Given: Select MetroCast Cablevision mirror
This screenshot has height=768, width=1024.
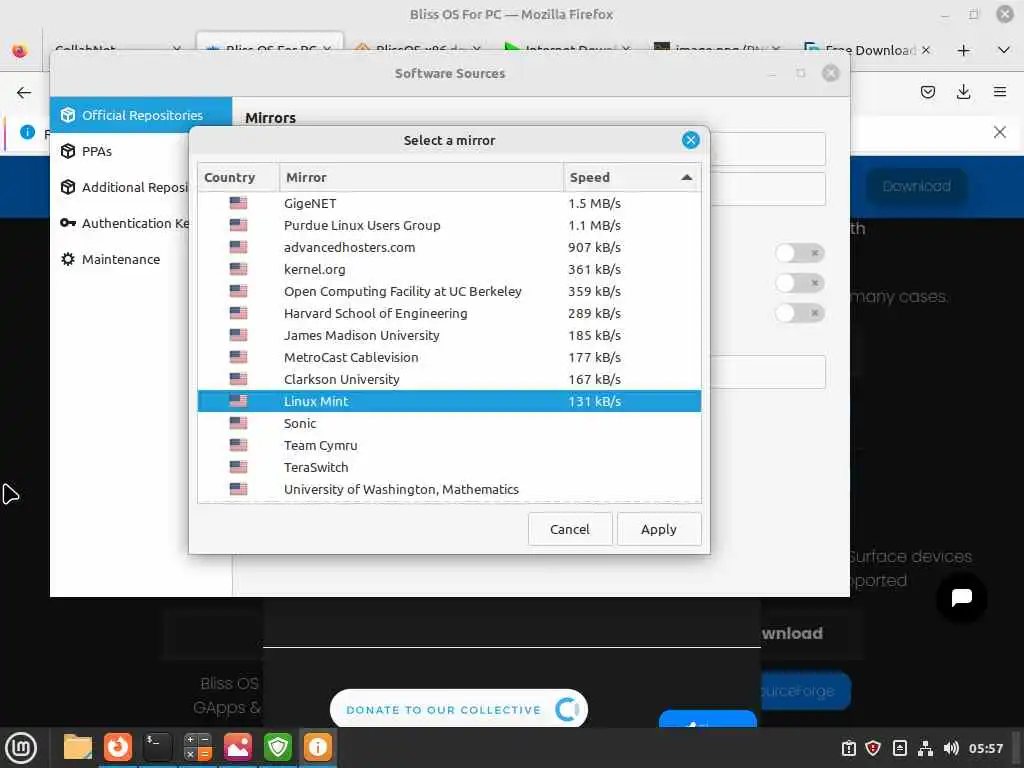Looking at the screenshot, I should pyautogui.click(x=449, y=357).
